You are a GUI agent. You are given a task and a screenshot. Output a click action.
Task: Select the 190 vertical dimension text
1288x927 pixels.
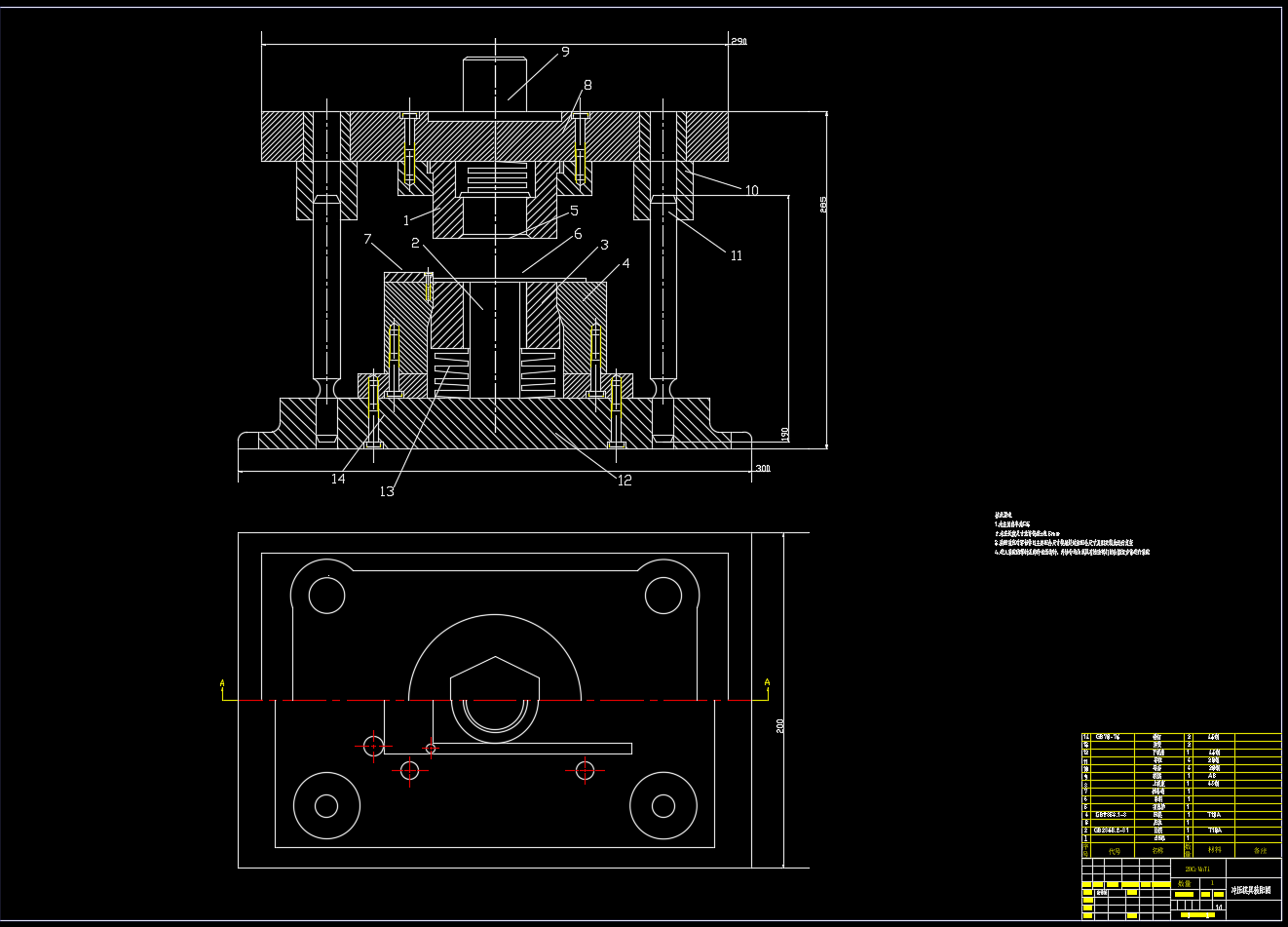click(x=784, y=433)
